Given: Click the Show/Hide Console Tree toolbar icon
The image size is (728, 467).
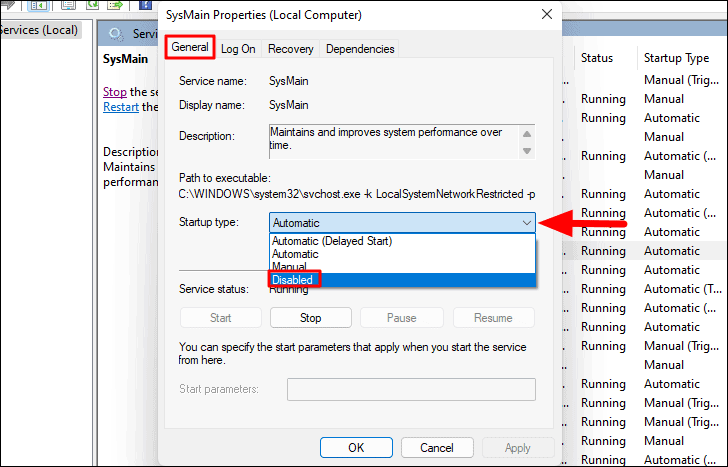Looking at the screenshot, I should [x=39, y=5].
